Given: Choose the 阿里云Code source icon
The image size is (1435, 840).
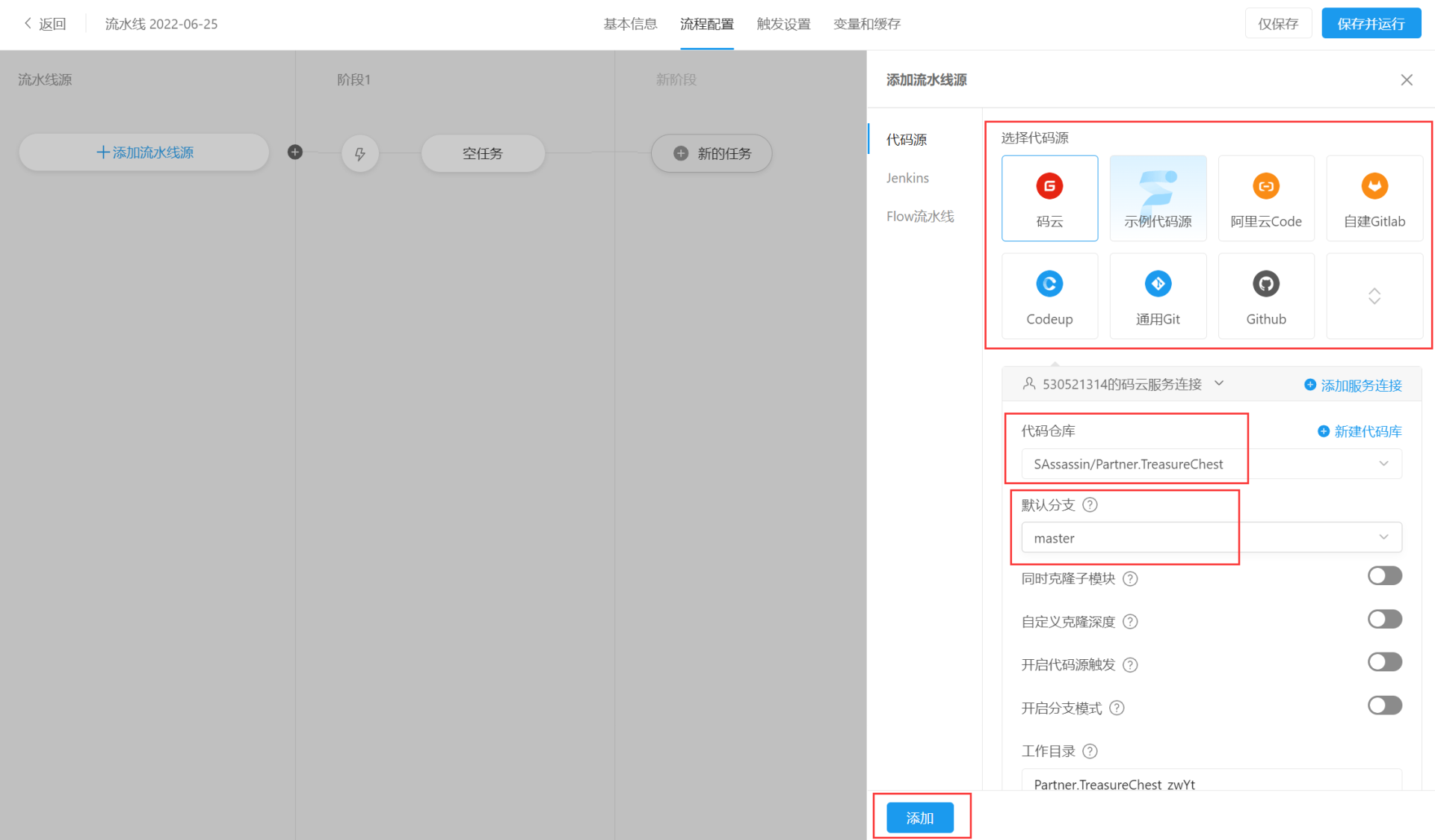Looking at the screenshot, I should point(1265,187).
